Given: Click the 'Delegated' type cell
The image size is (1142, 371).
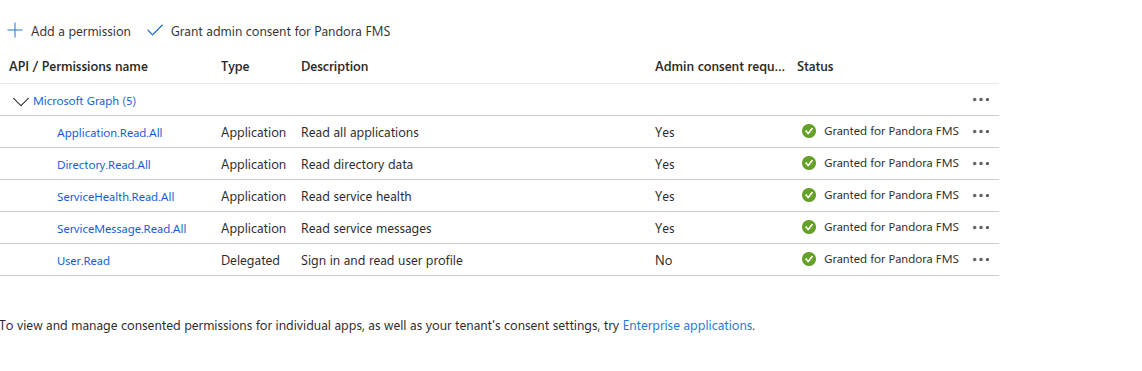Looking at the screenshot, I should [251, 260].
